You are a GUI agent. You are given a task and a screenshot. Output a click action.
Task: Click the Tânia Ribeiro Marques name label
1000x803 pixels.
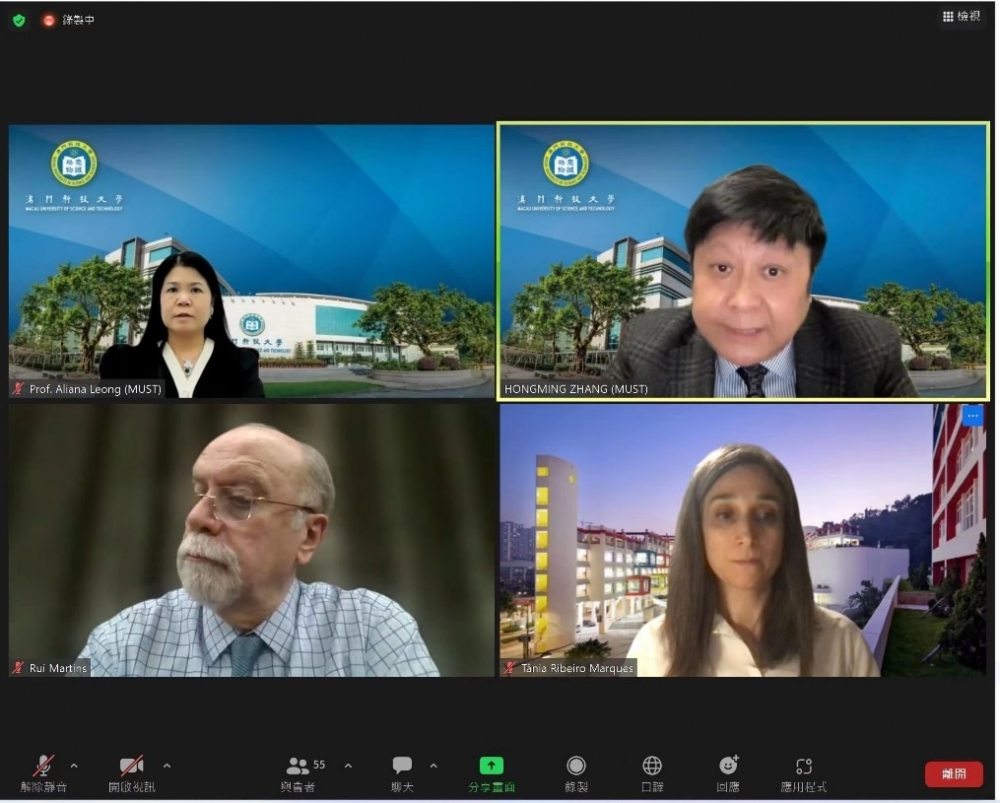(577, 668)
